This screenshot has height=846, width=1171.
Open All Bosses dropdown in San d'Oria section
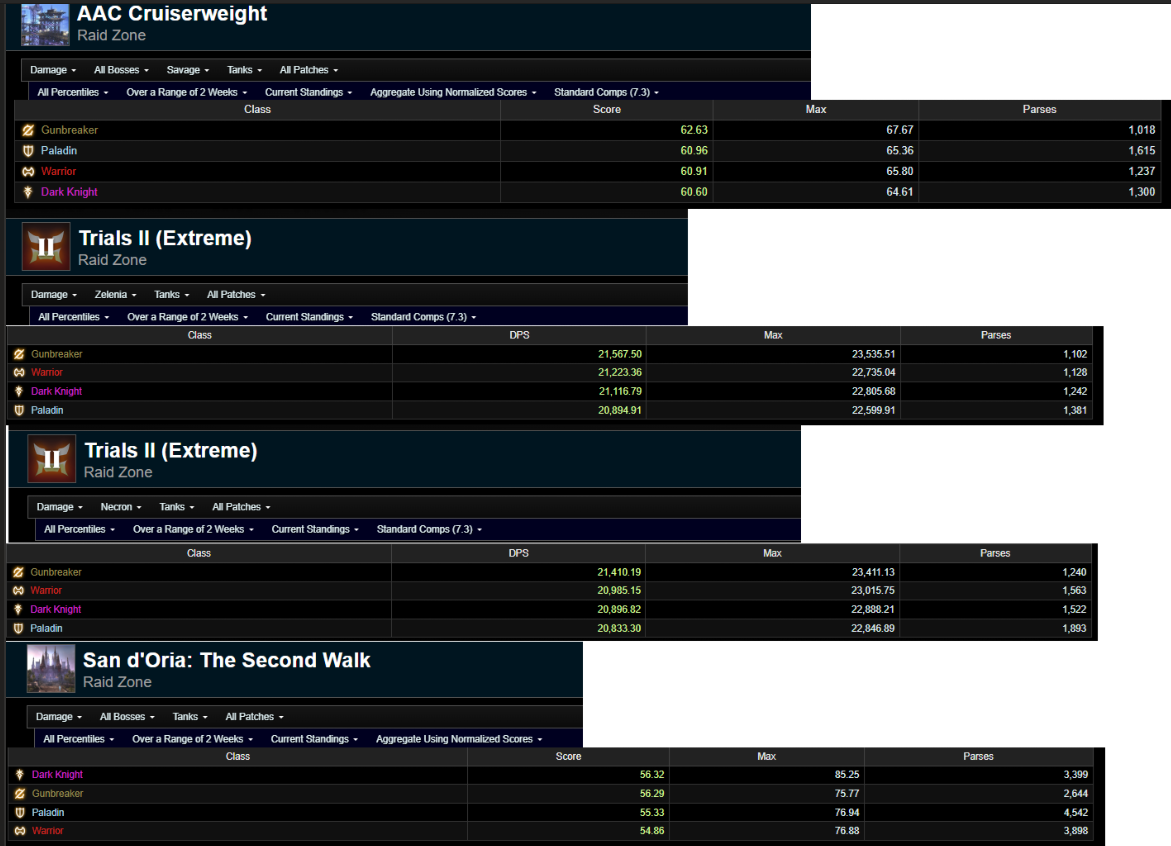127,717
